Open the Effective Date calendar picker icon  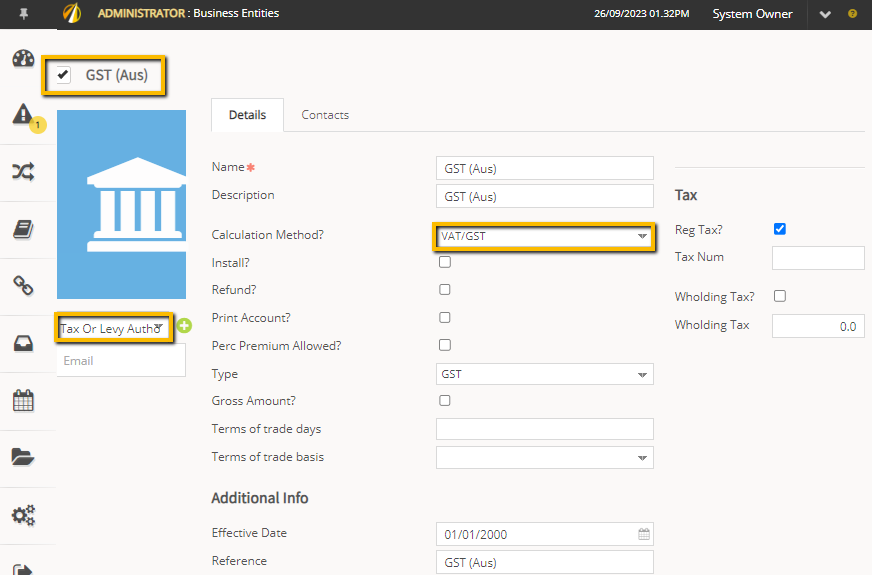(644, 534)
